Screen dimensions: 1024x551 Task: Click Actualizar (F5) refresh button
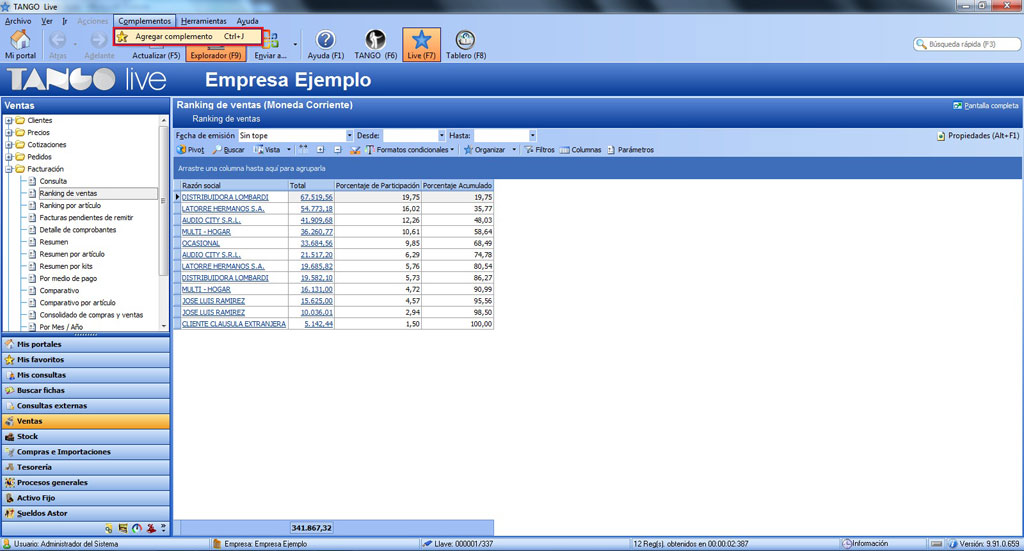click(156, 55)
